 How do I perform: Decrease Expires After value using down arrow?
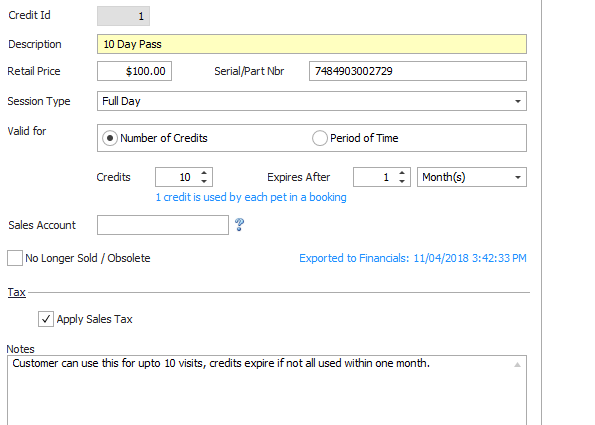click(402, 181)
